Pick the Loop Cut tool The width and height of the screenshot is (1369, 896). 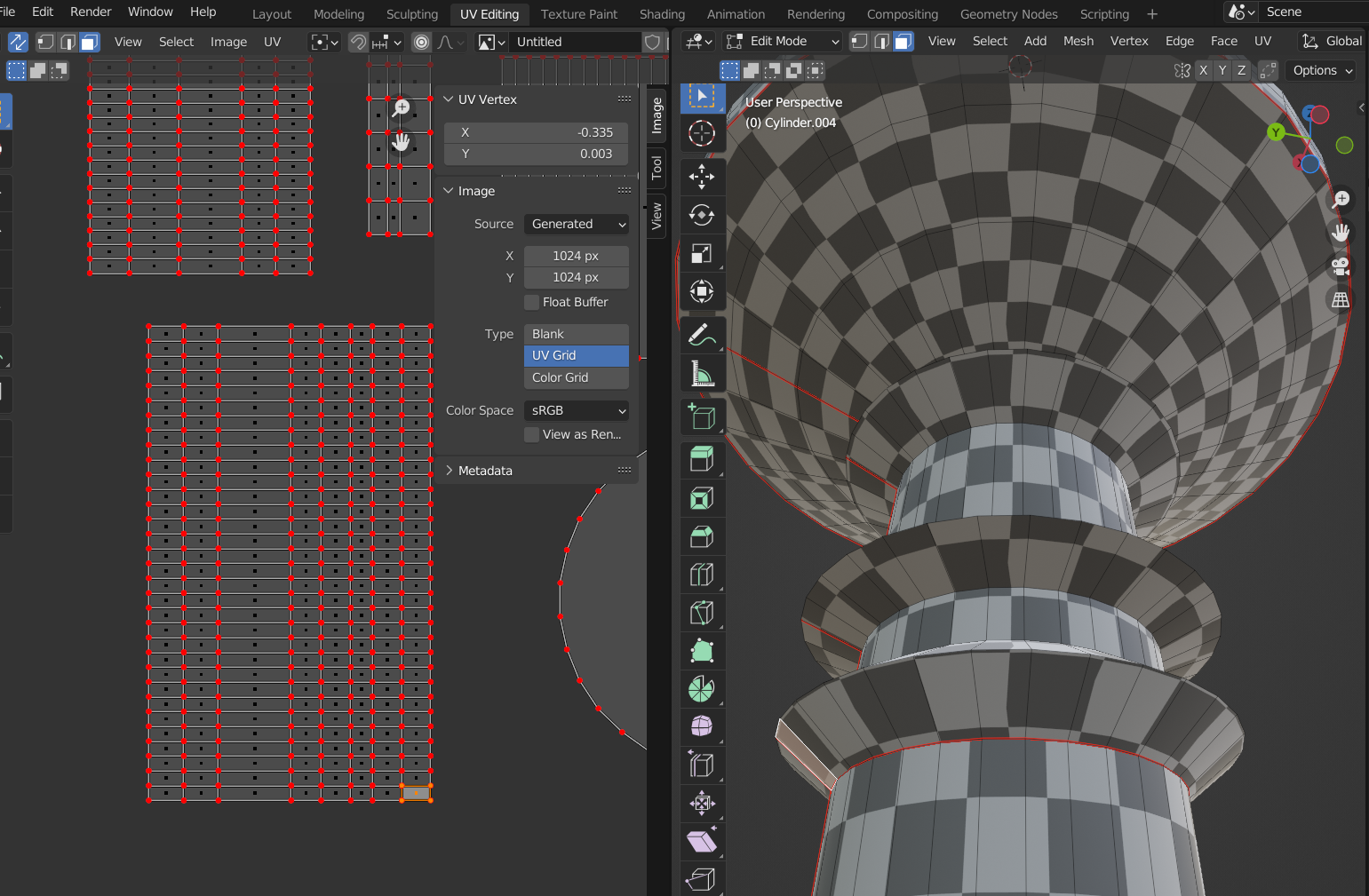(x=702, y=575)
